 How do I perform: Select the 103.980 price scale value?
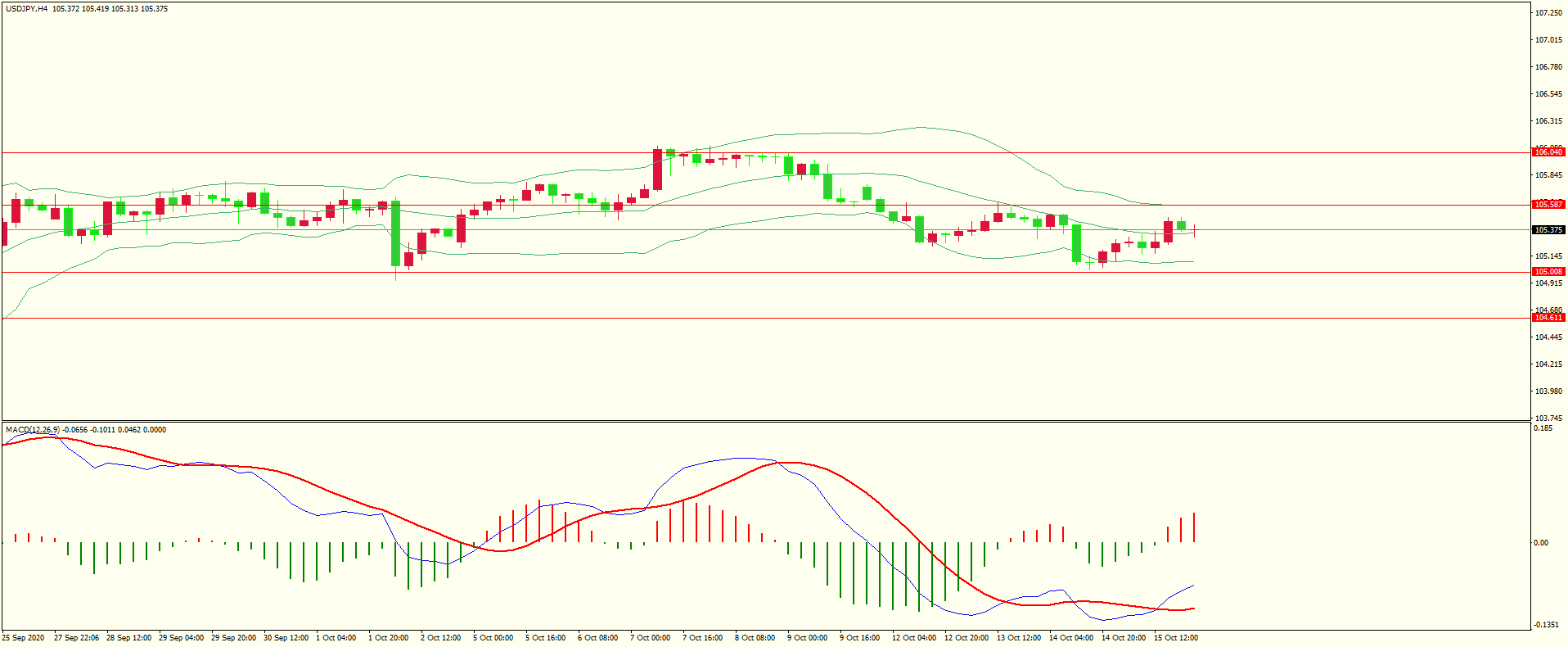click(x=1548, y=391)
